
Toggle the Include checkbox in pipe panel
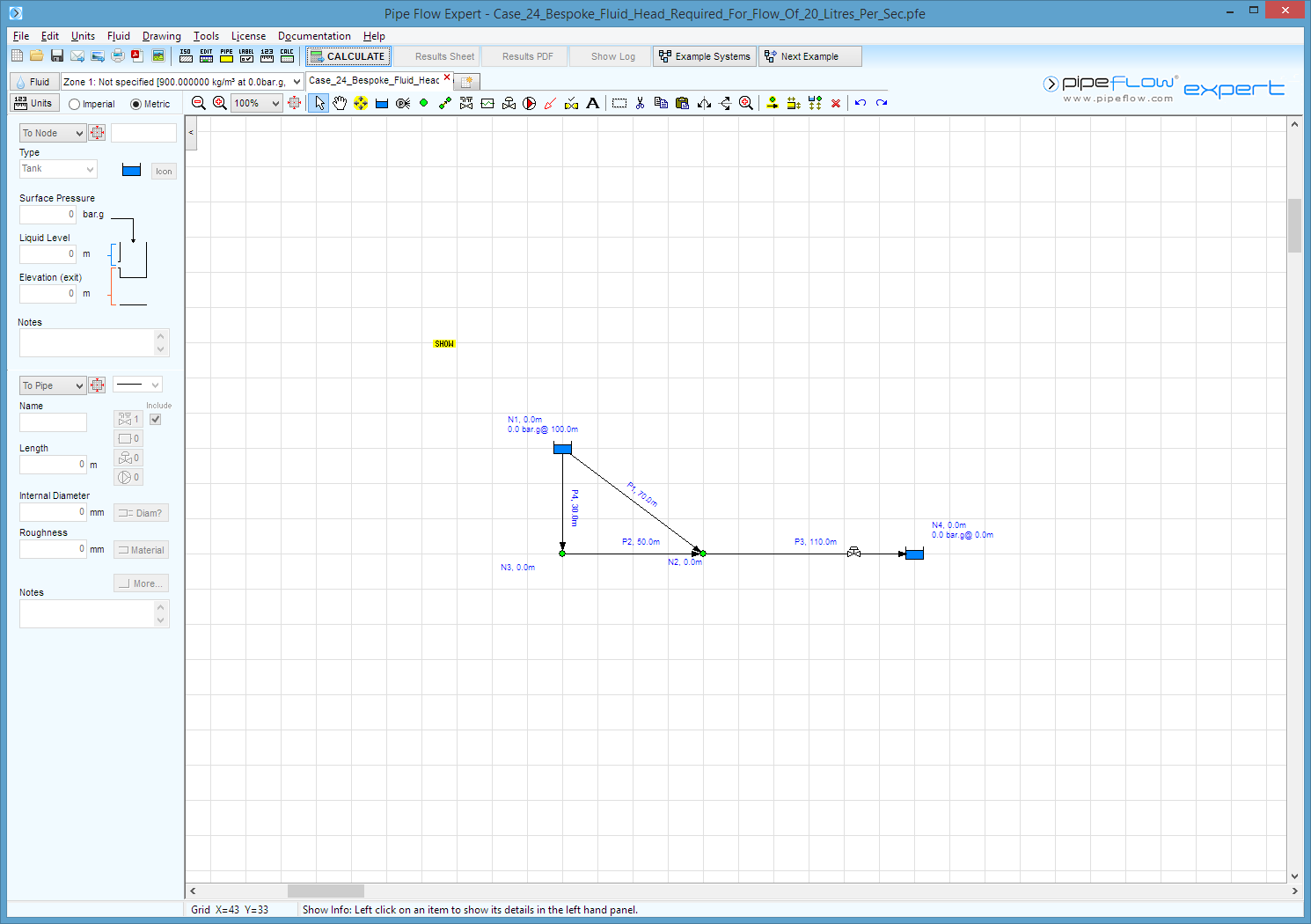(156, 419)
